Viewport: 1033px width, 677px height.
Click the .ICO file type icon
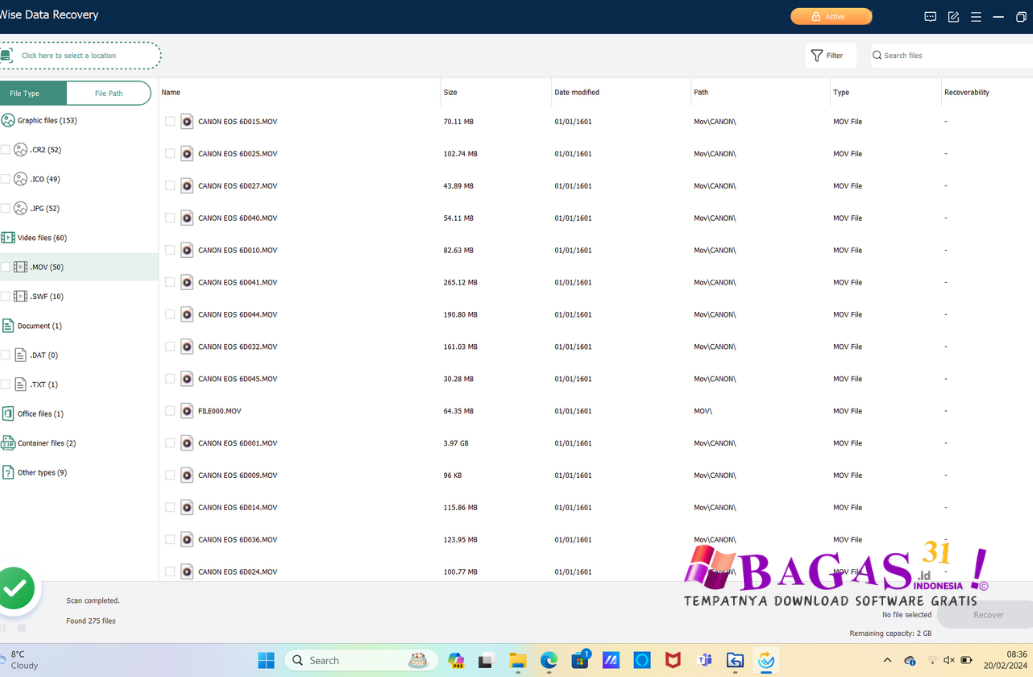(x=21, y=179)
